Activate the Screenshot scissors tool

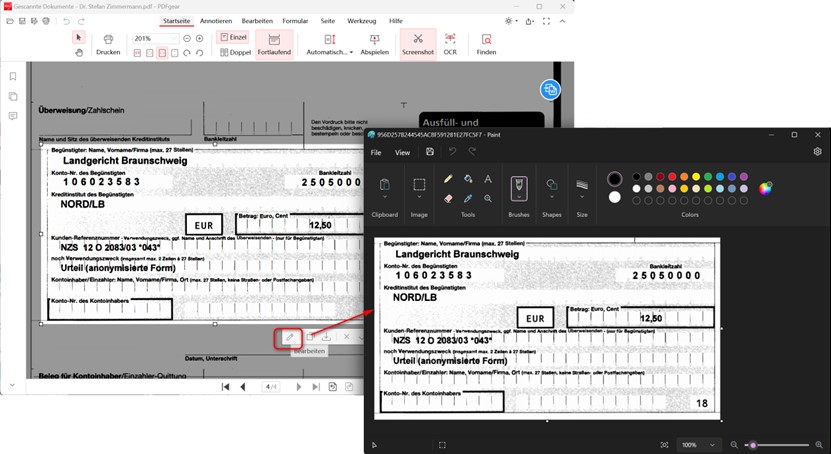tap(418, 44)
